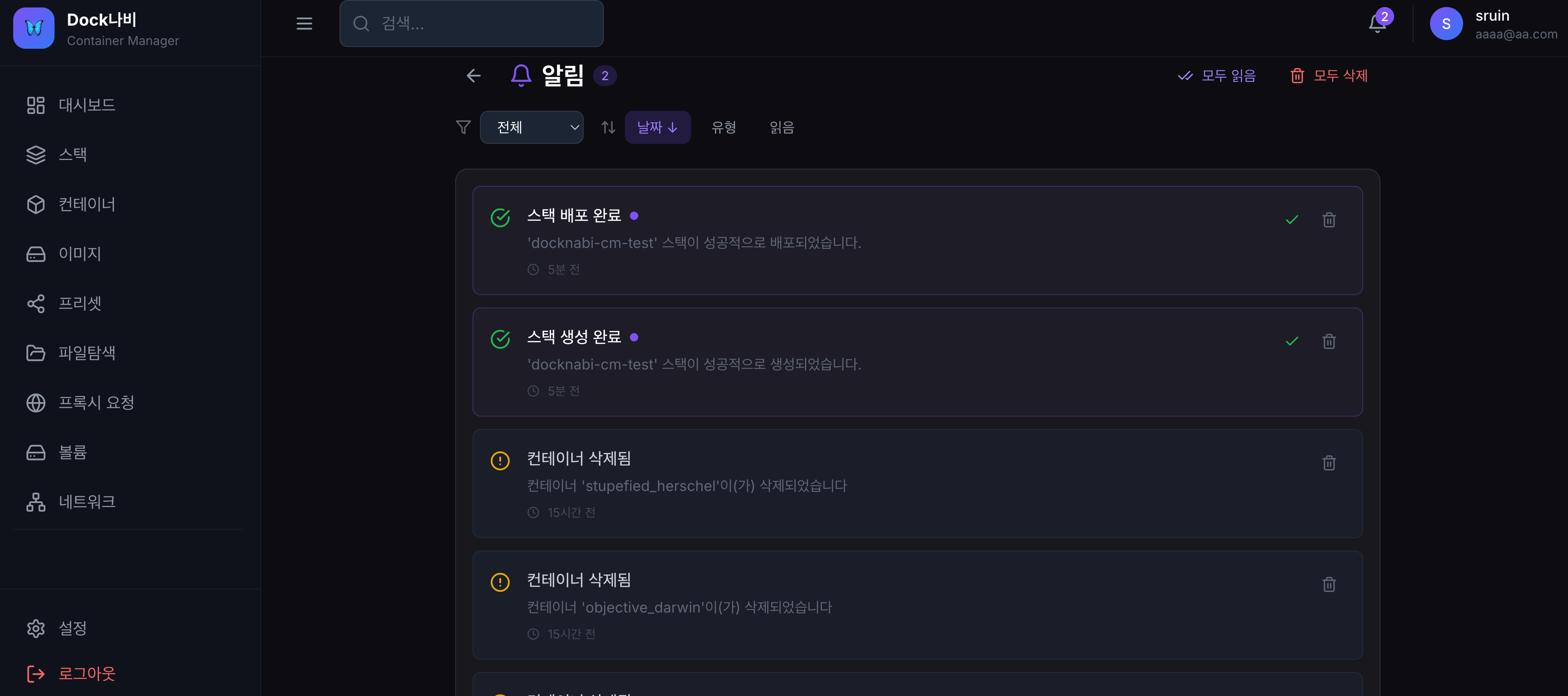Open 설정 from the sidebar
Image resolution: width=1568 pixels, height=696 pixels.
click(72, 628)
